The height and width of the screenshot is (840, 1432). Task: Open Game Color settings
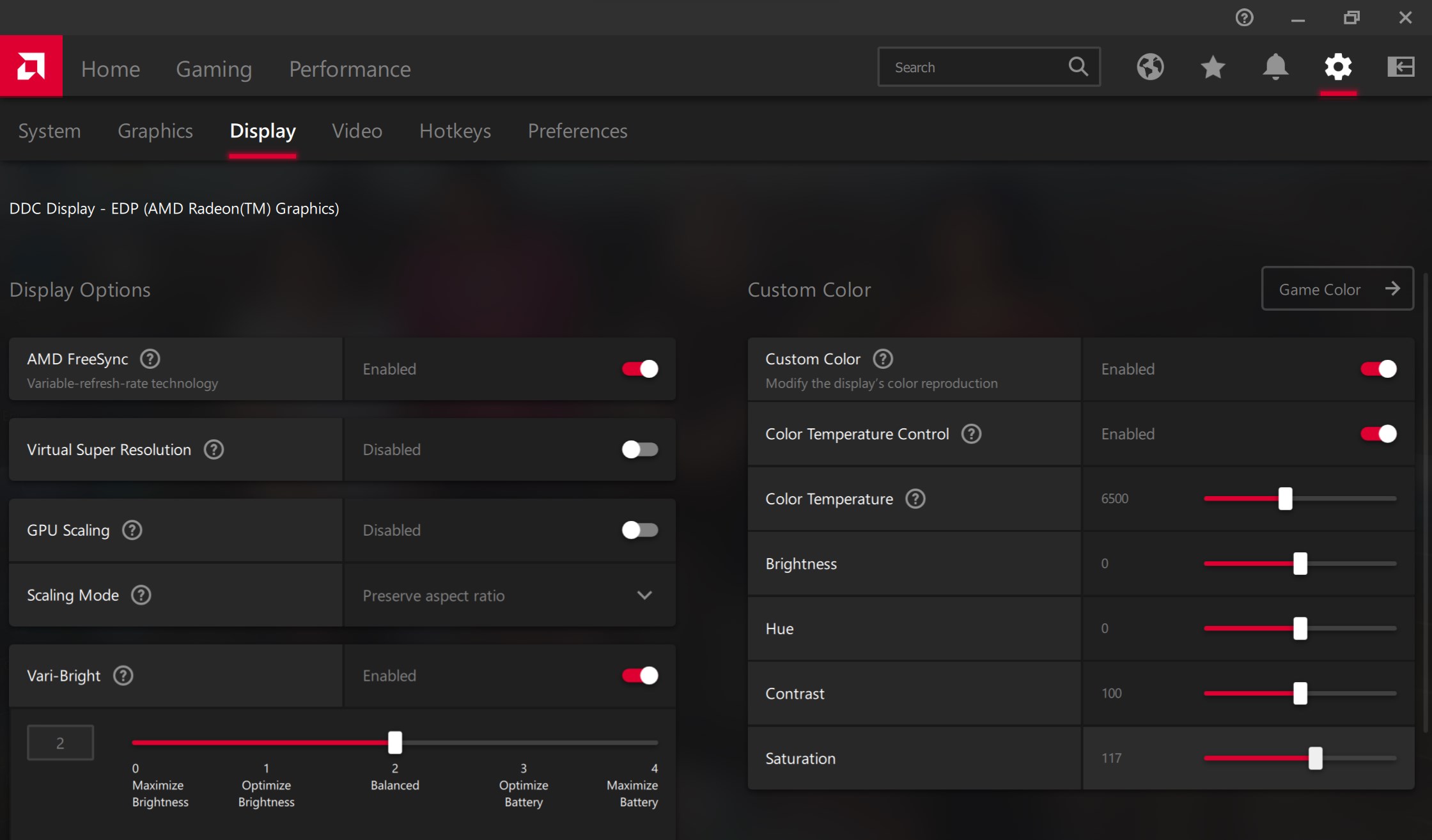(x=1337, y=288)
